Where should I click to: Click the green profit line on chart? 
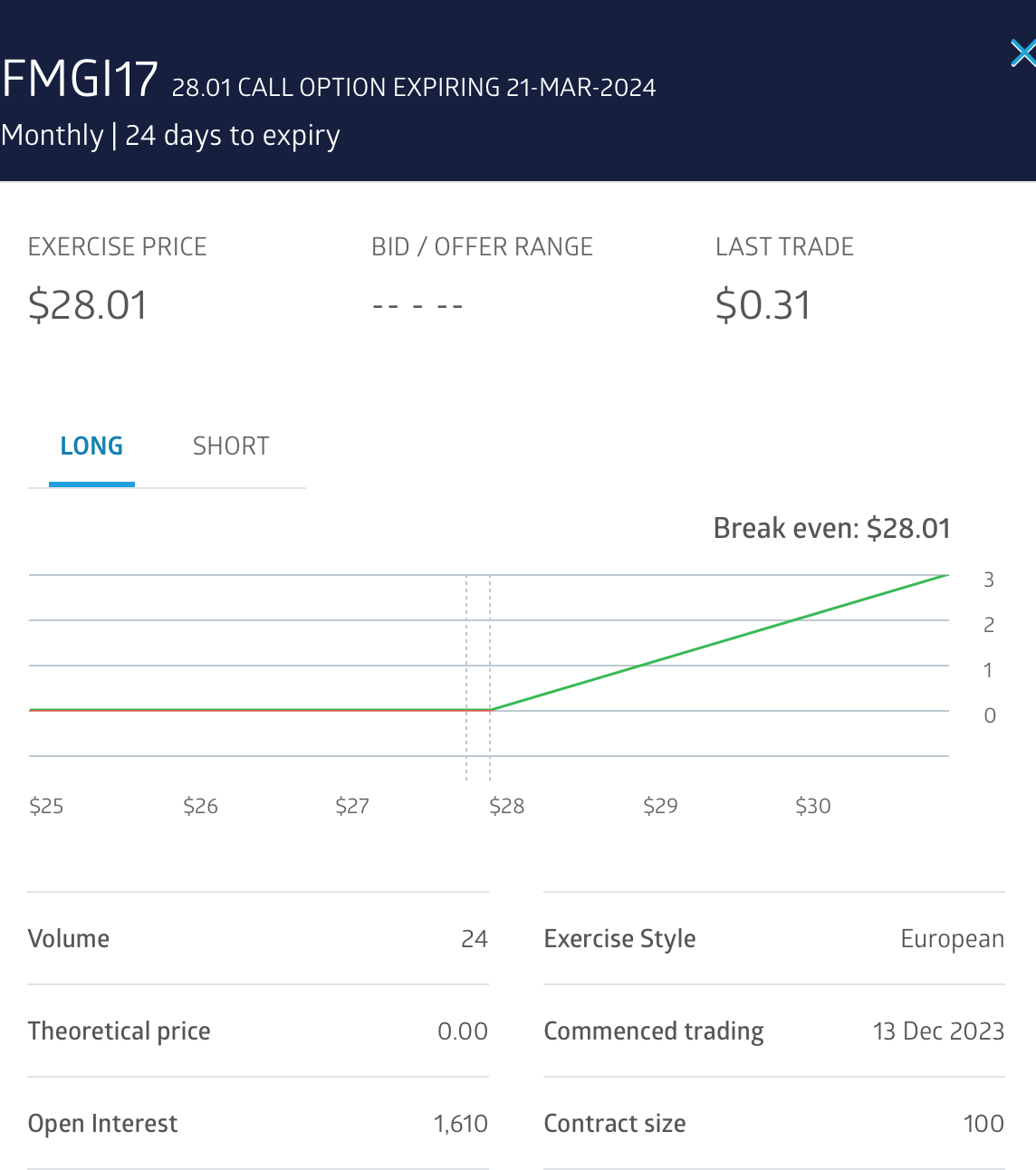(720, 642)
